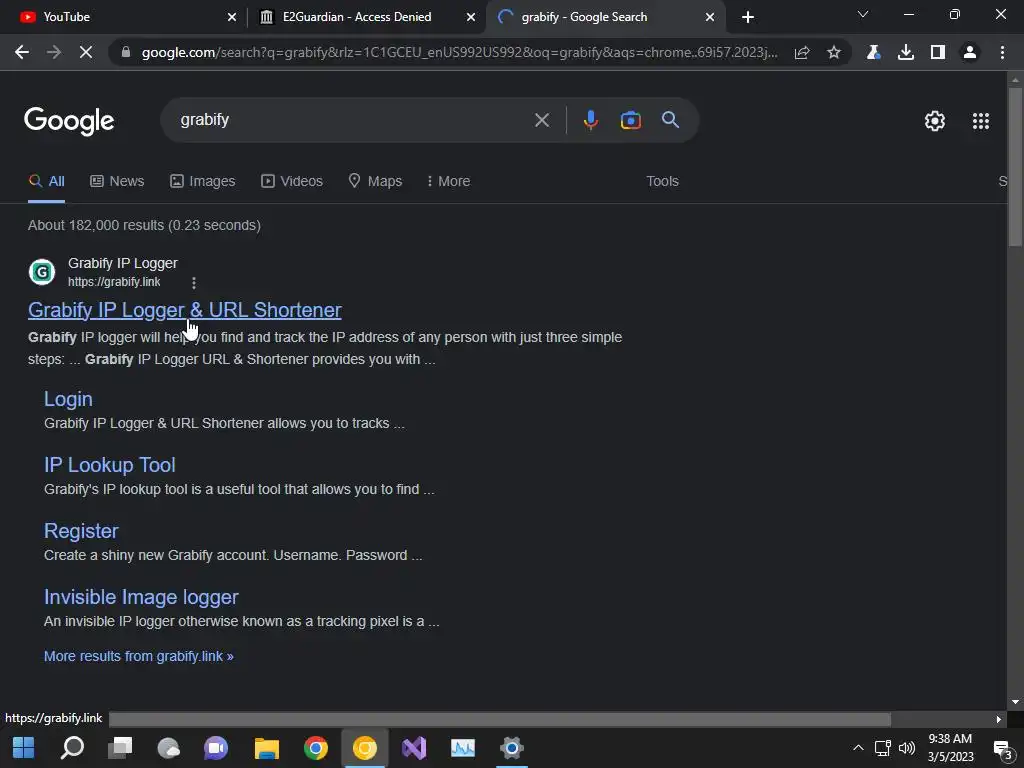Open the volume speaker control
Image resolution: width=1024 pixels, height=768 pixels.
pos(906,748)
